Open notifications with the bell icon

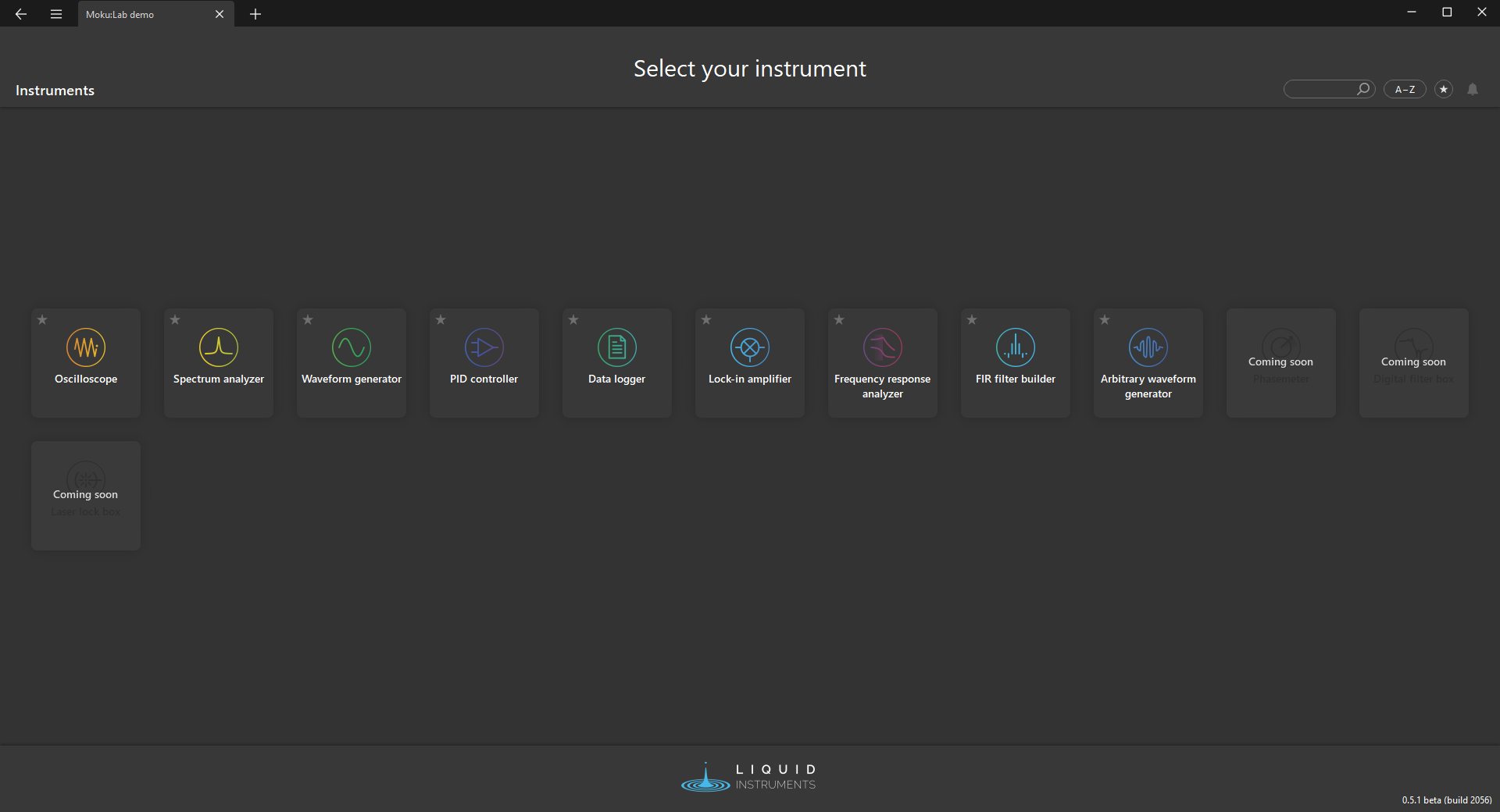pos(1473,90)
